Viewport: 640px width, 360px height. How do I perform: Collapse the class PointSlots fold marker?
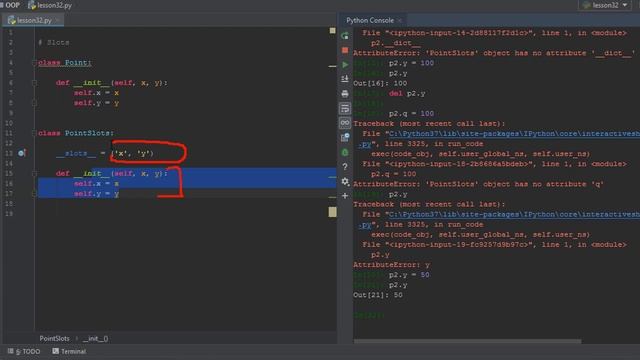coord(35,133)
